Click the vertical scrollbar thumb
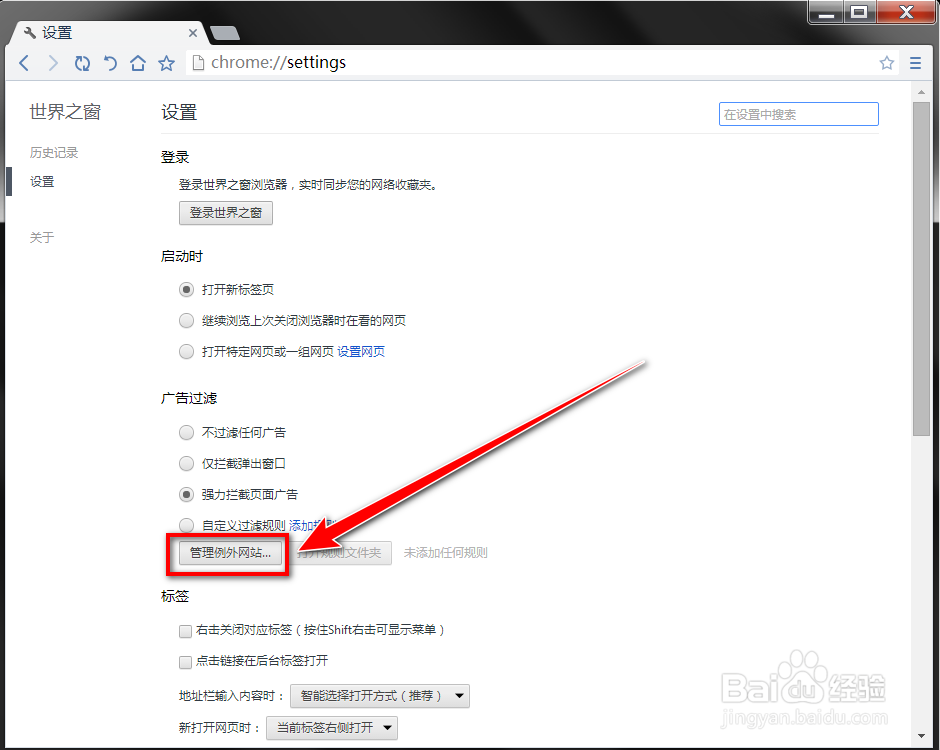 click(x=921, y=269)
